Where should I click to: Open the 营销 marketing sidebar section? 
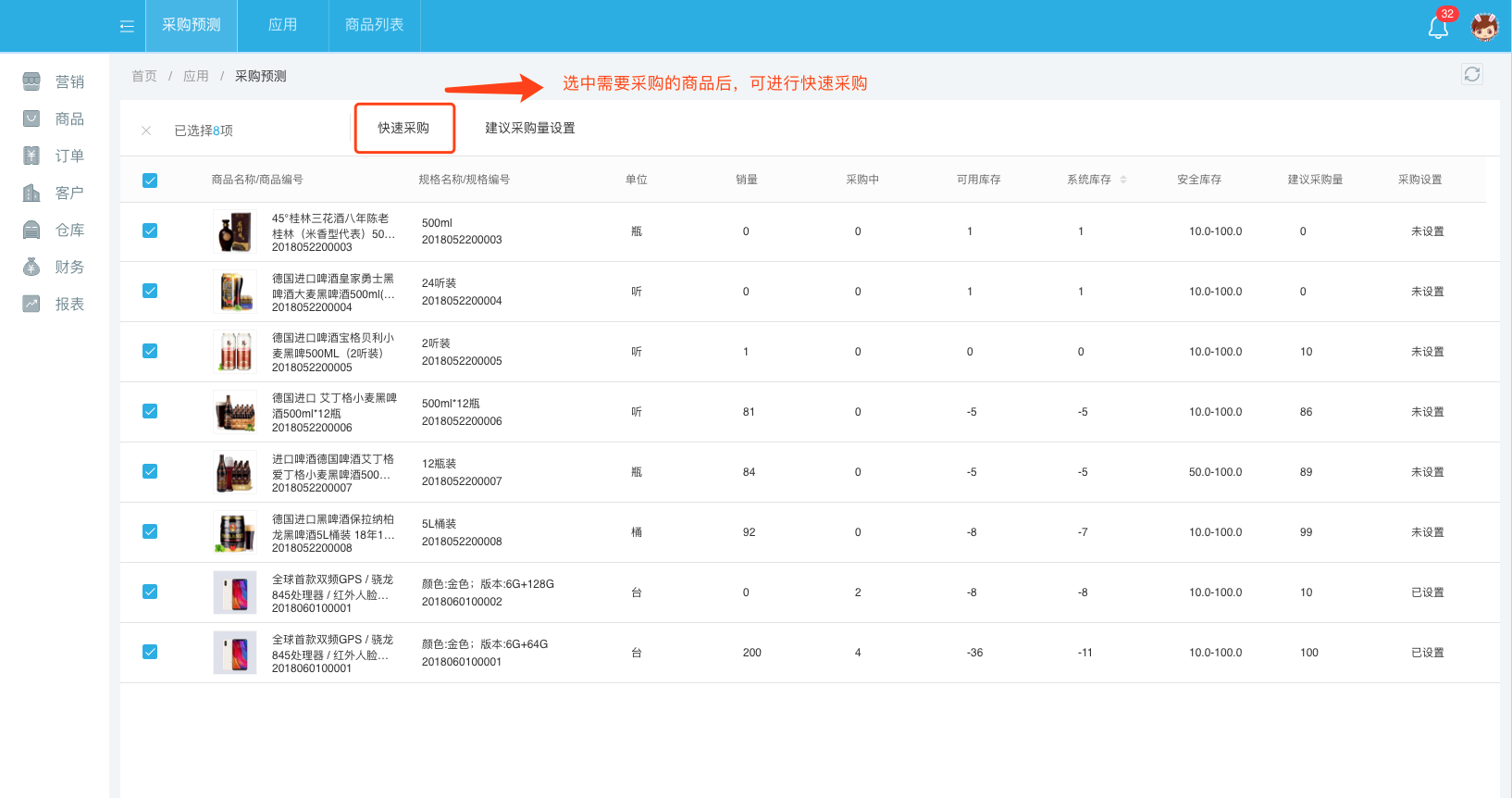pos(54,81)
